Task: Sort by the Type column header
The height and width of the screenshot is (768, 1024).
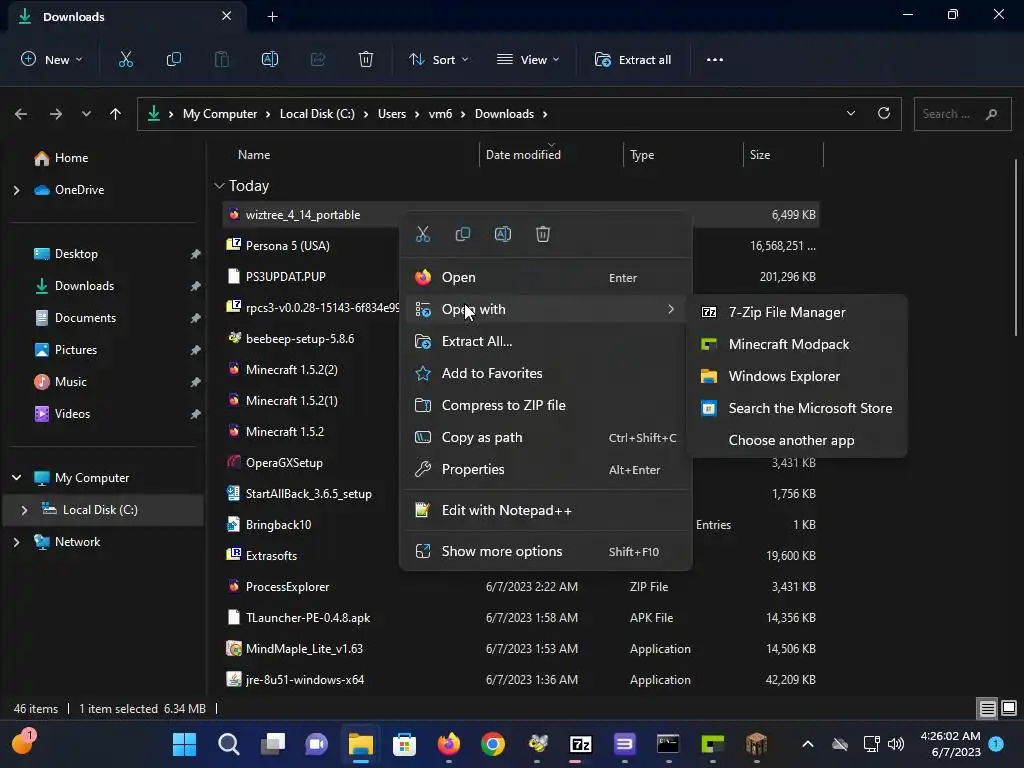Action: (x=642, y=155)
